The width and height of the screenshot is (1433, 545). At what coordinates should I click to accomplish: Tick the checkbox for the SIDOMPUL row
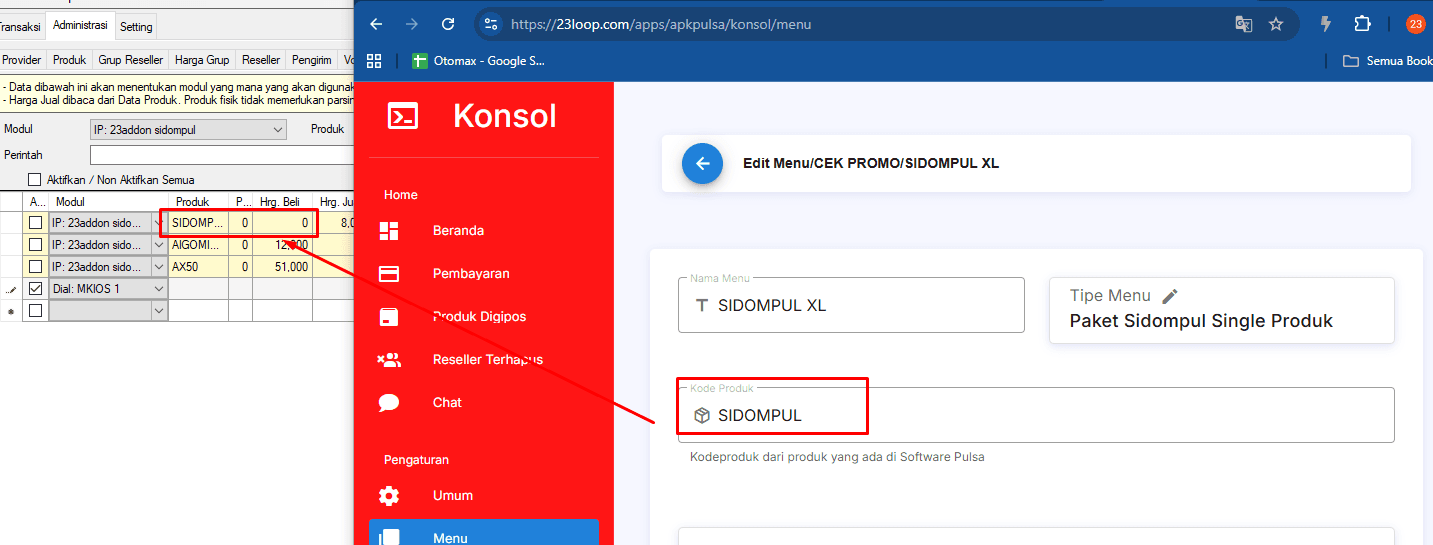pos(36,223)
